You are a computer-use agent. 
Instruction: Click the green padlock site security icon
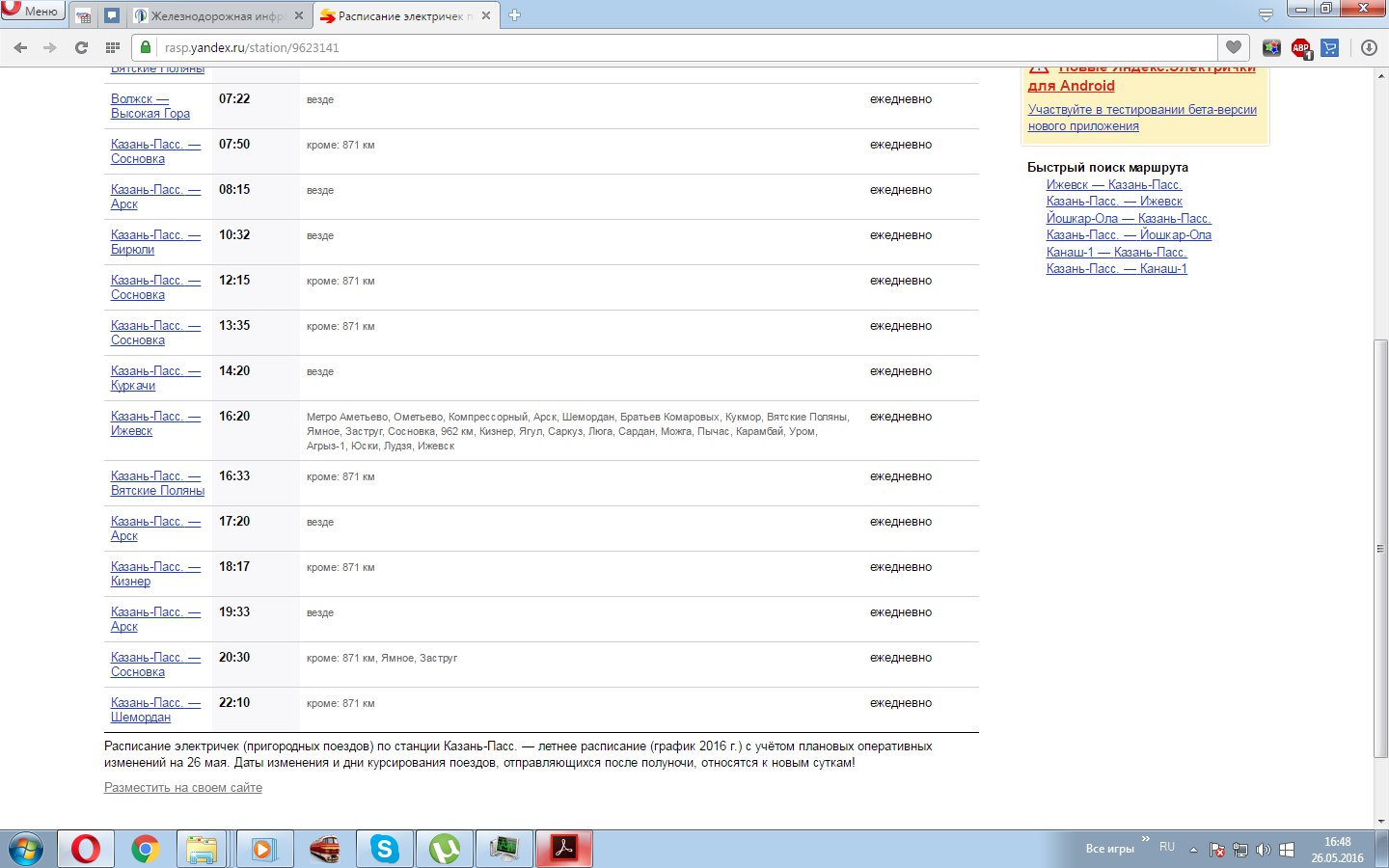click(146, 47)
